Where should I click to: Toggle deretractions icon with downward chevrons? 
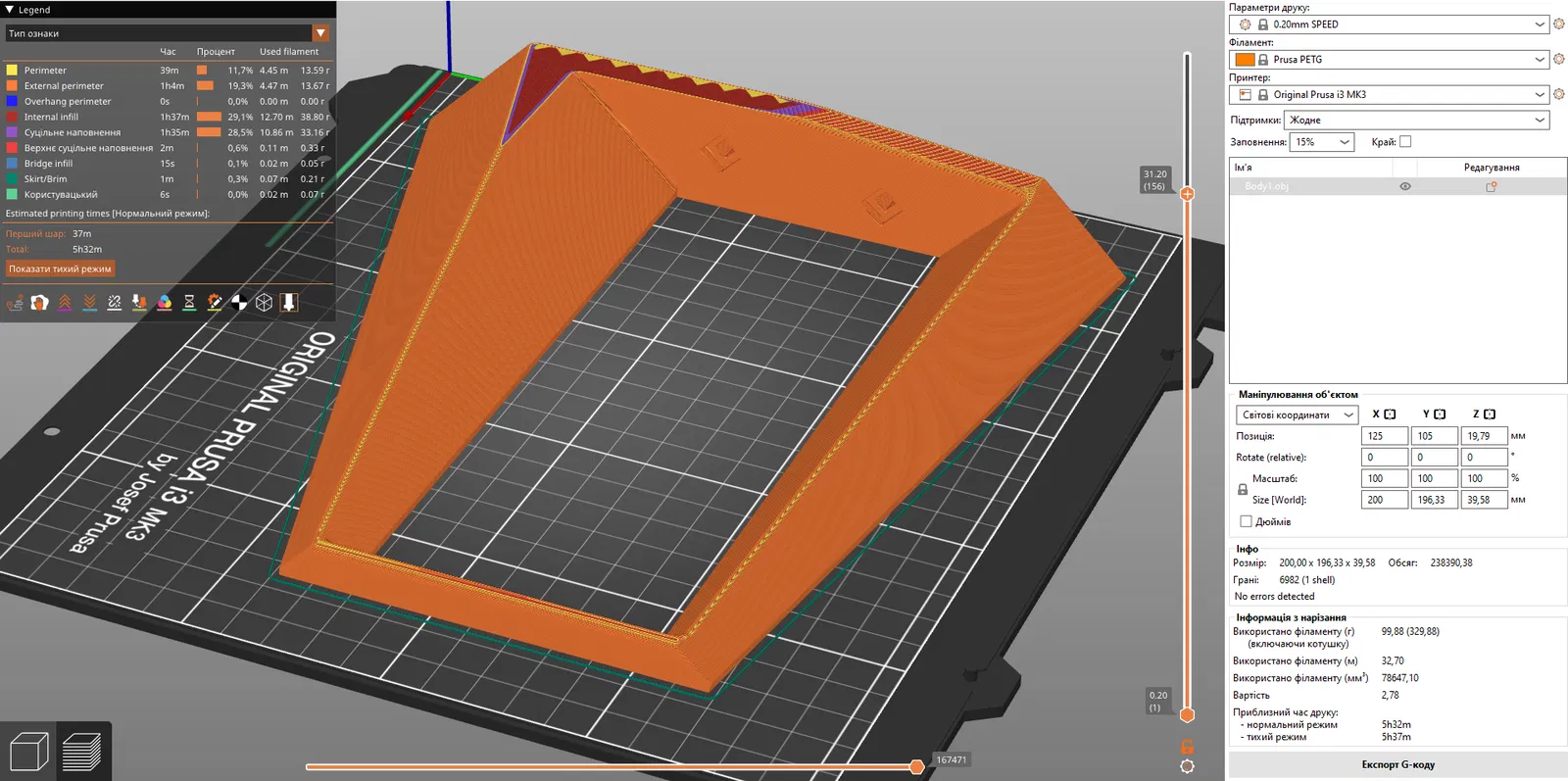pyautogui.click(x=89, y=303)
